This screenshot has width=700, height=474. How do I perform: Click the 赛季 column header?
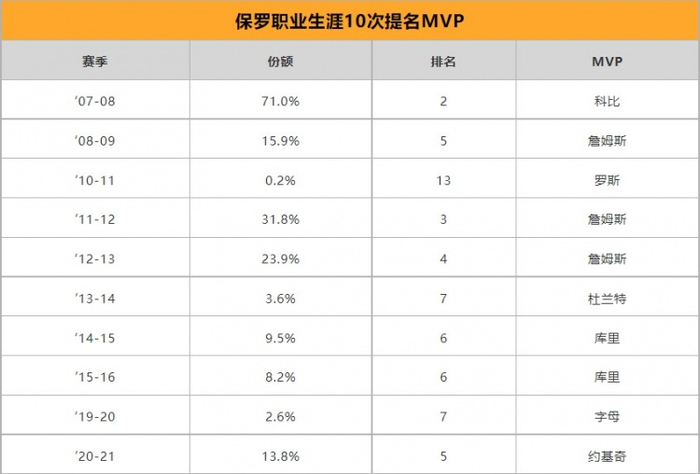coord(96,61)
